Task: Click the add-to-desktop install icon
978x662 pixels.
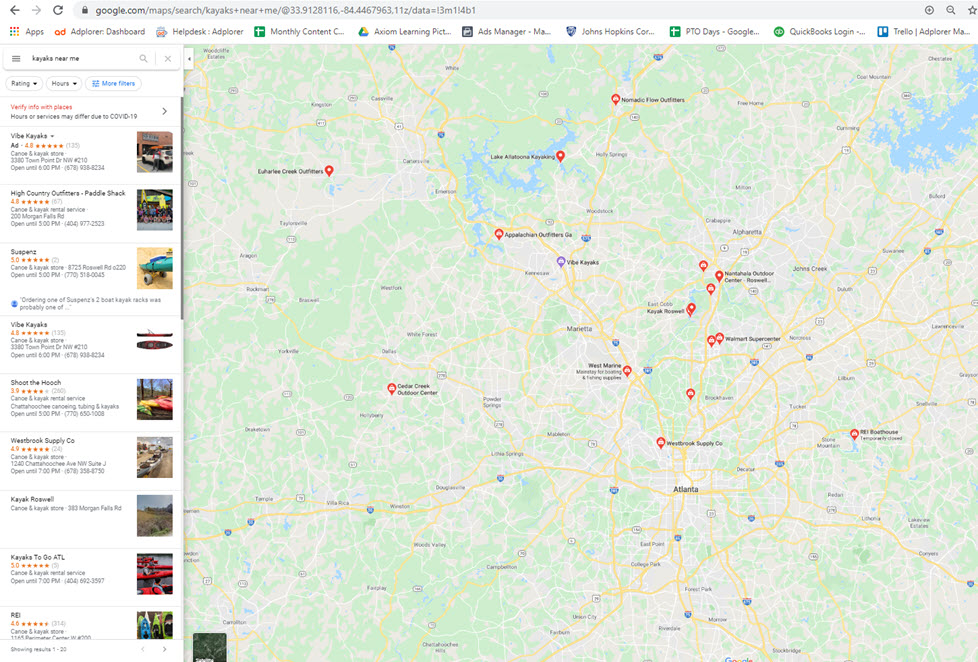Action: pos(929,10)
